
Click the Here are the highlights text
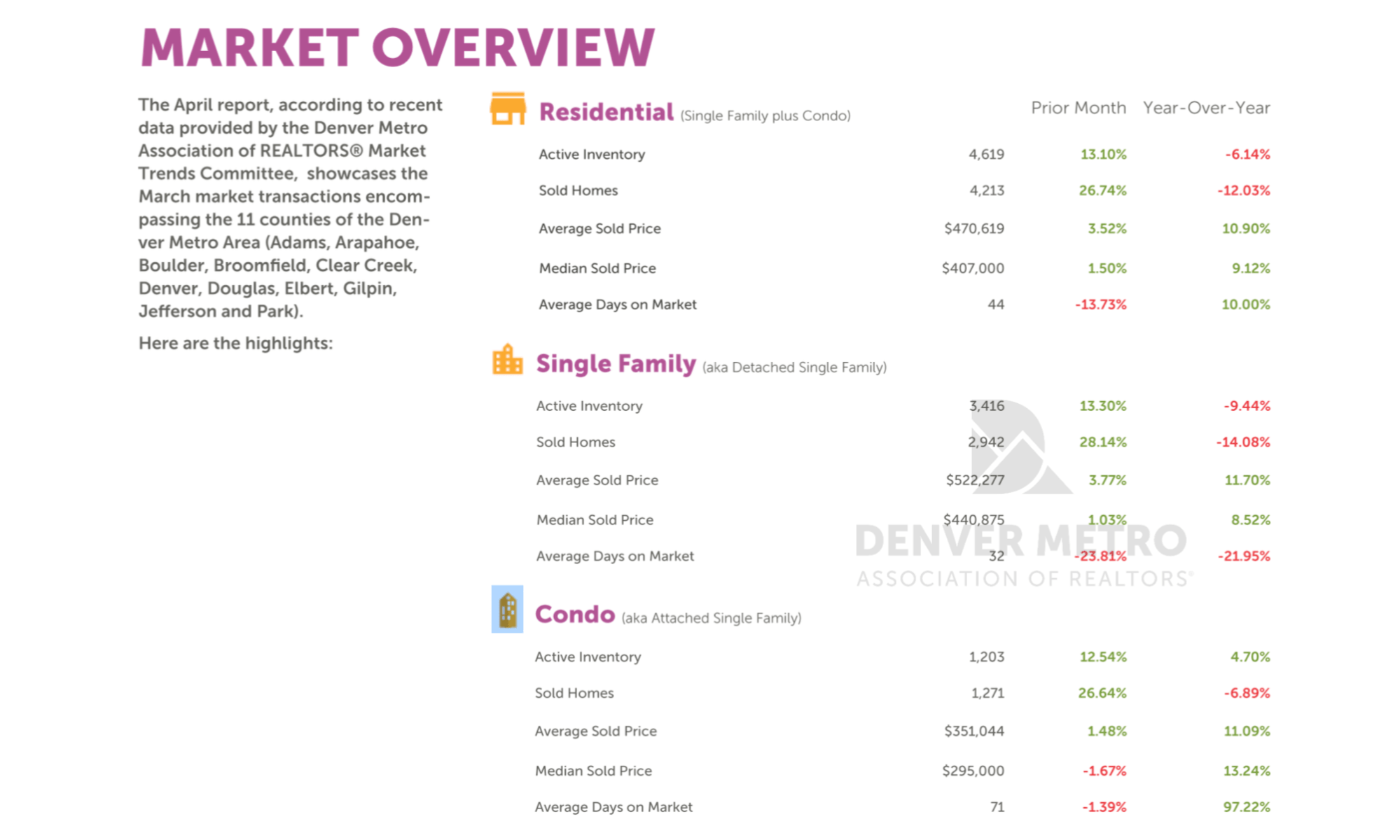tap(235, 343)
